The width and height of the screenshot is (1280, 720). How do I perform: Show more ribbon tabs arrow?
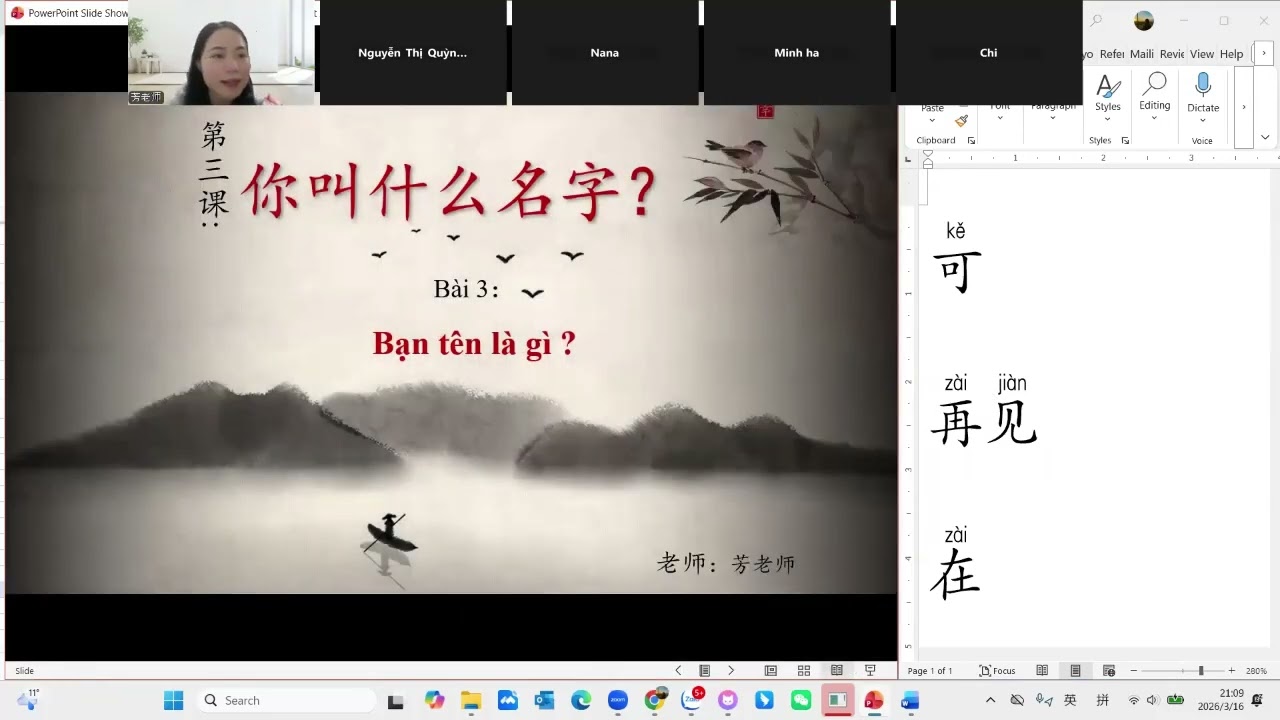click(1264, 54)
